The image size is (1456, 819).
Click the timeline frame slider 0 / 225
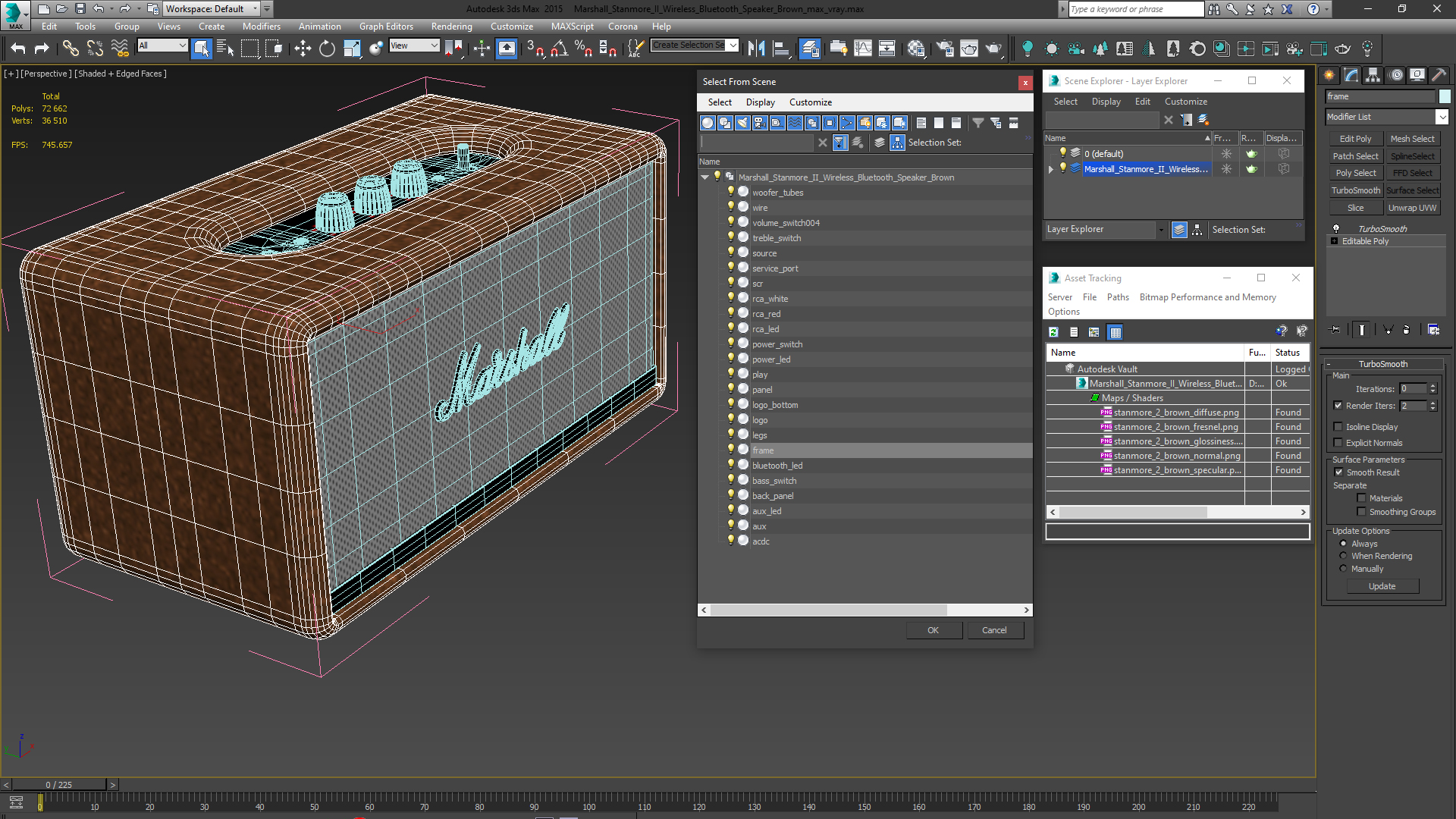59,785
